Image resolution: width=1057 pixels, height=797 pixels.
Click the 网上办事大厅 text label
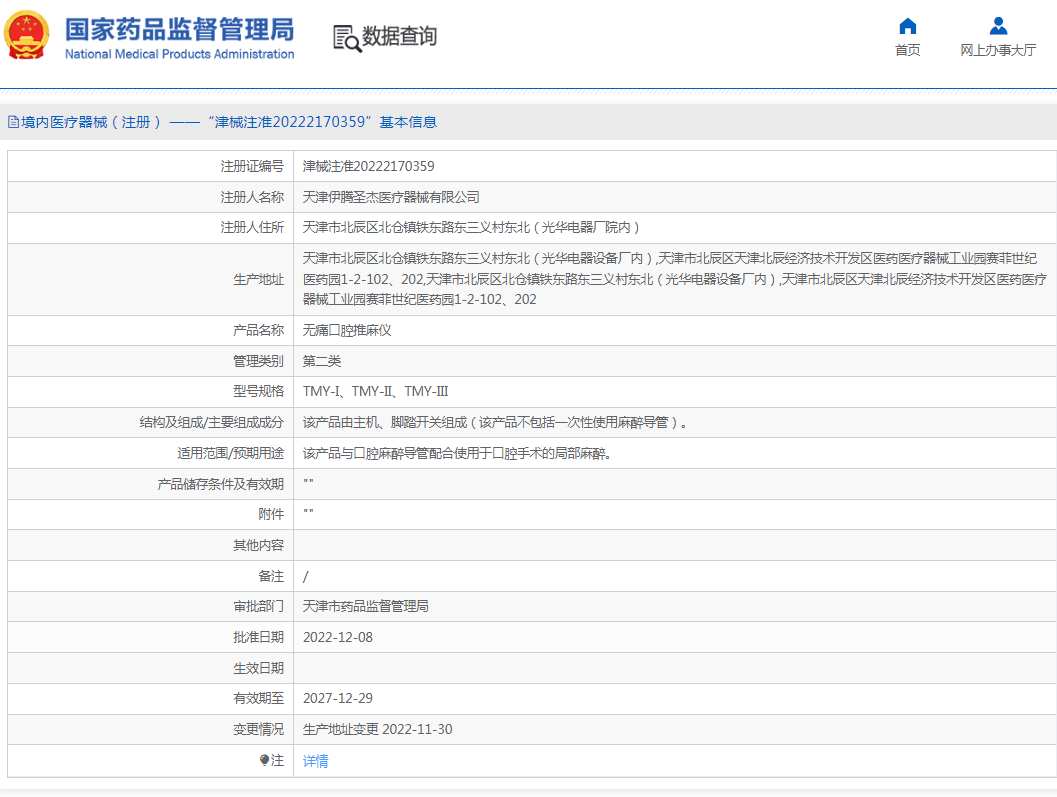click(998, 51)
